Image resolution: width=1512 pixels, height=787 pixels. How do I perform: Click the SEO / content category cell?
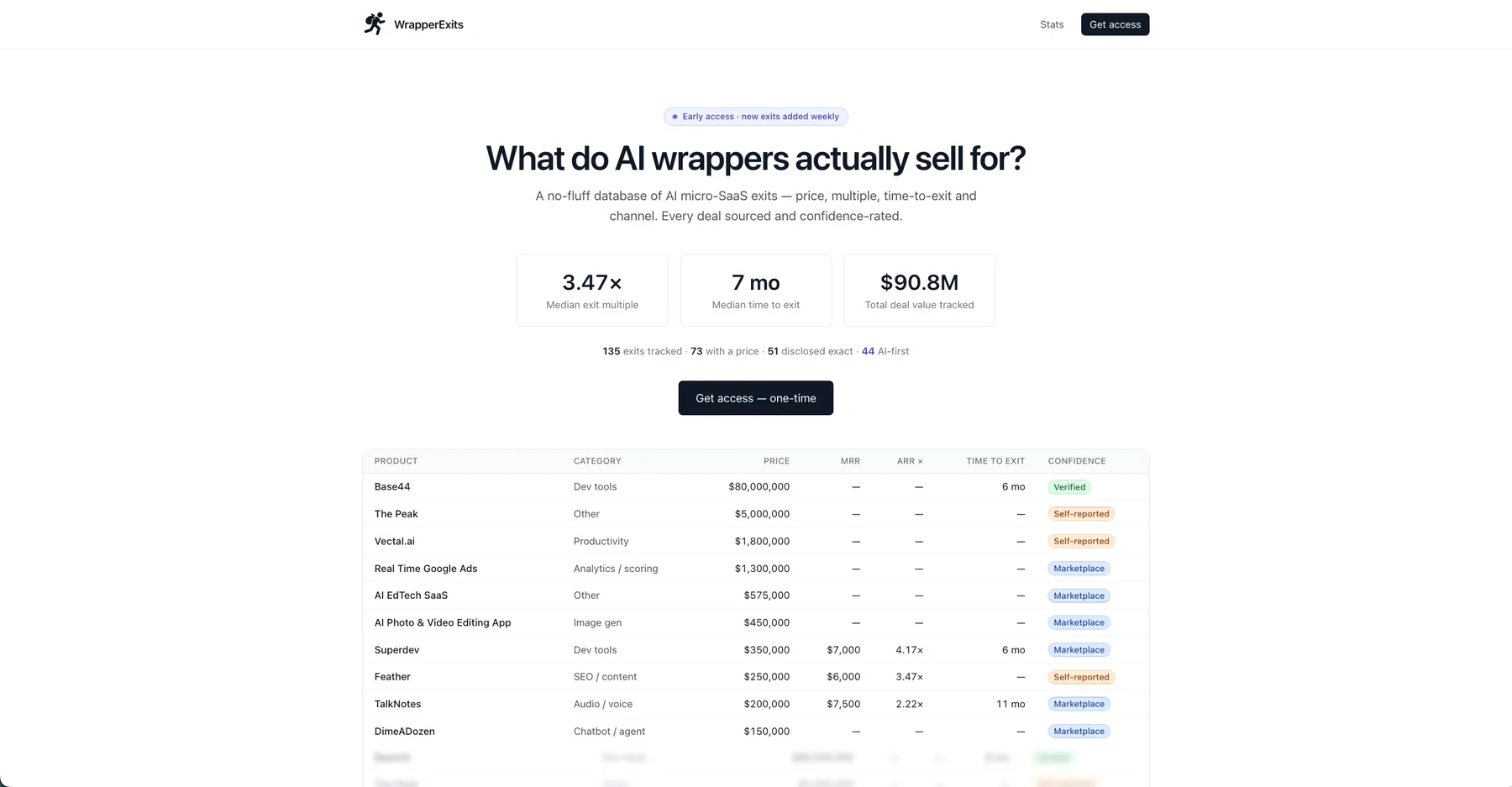(x=605, y=677)
